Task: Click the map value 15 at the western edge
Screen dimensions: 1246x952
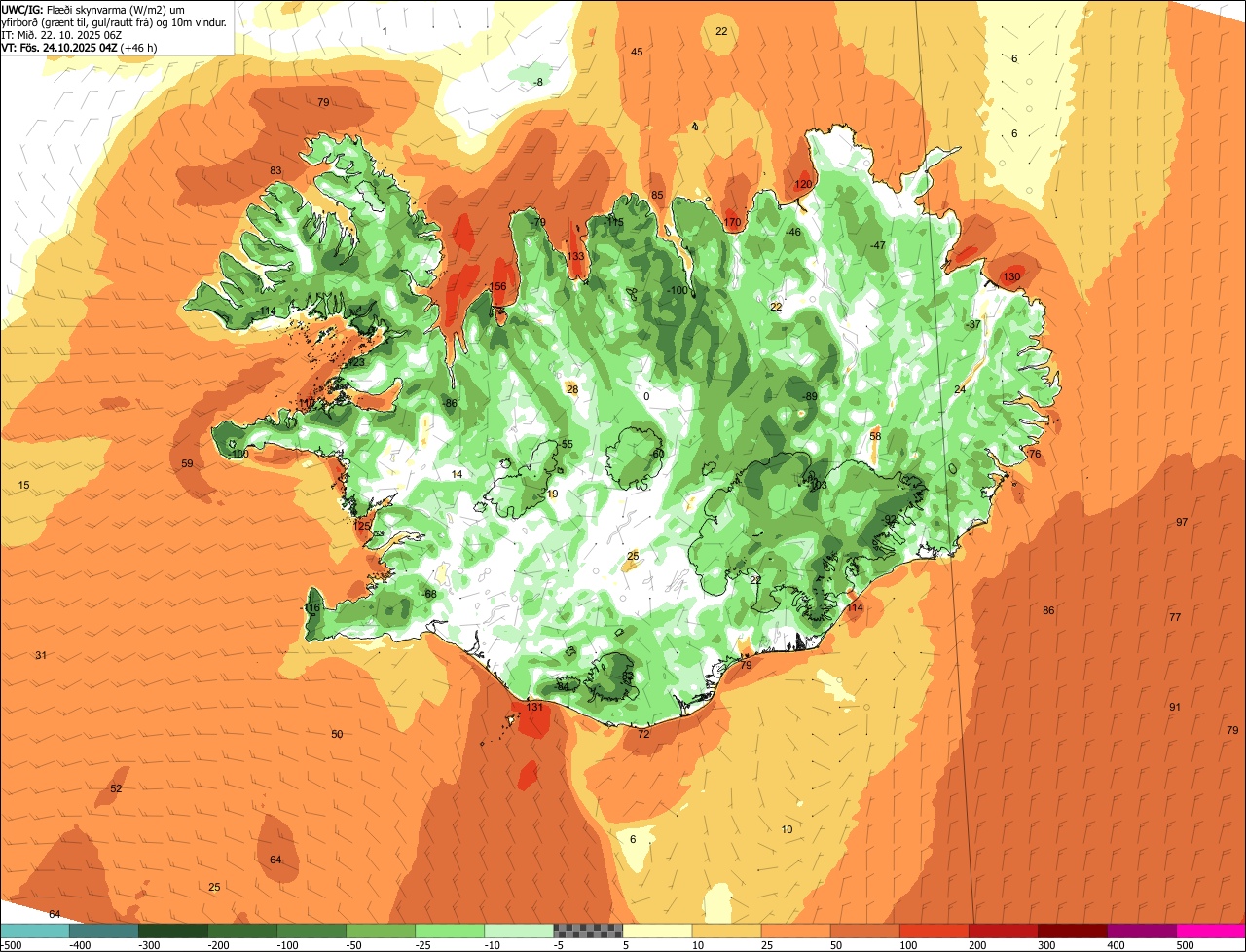Action: (24, 486)
